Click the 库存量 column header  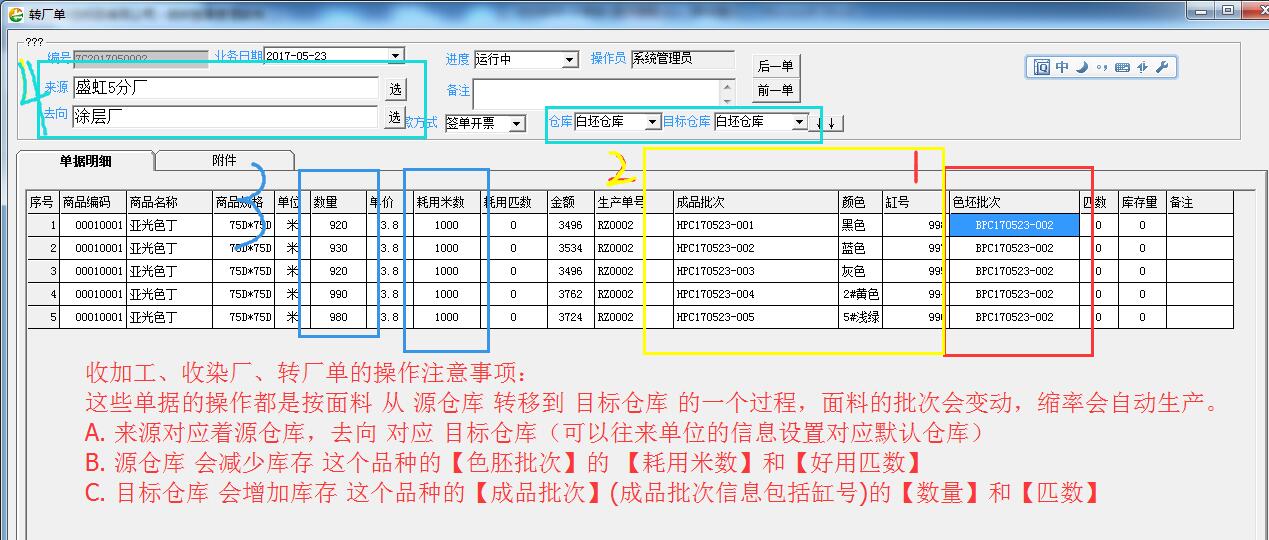click(1142, 202)
